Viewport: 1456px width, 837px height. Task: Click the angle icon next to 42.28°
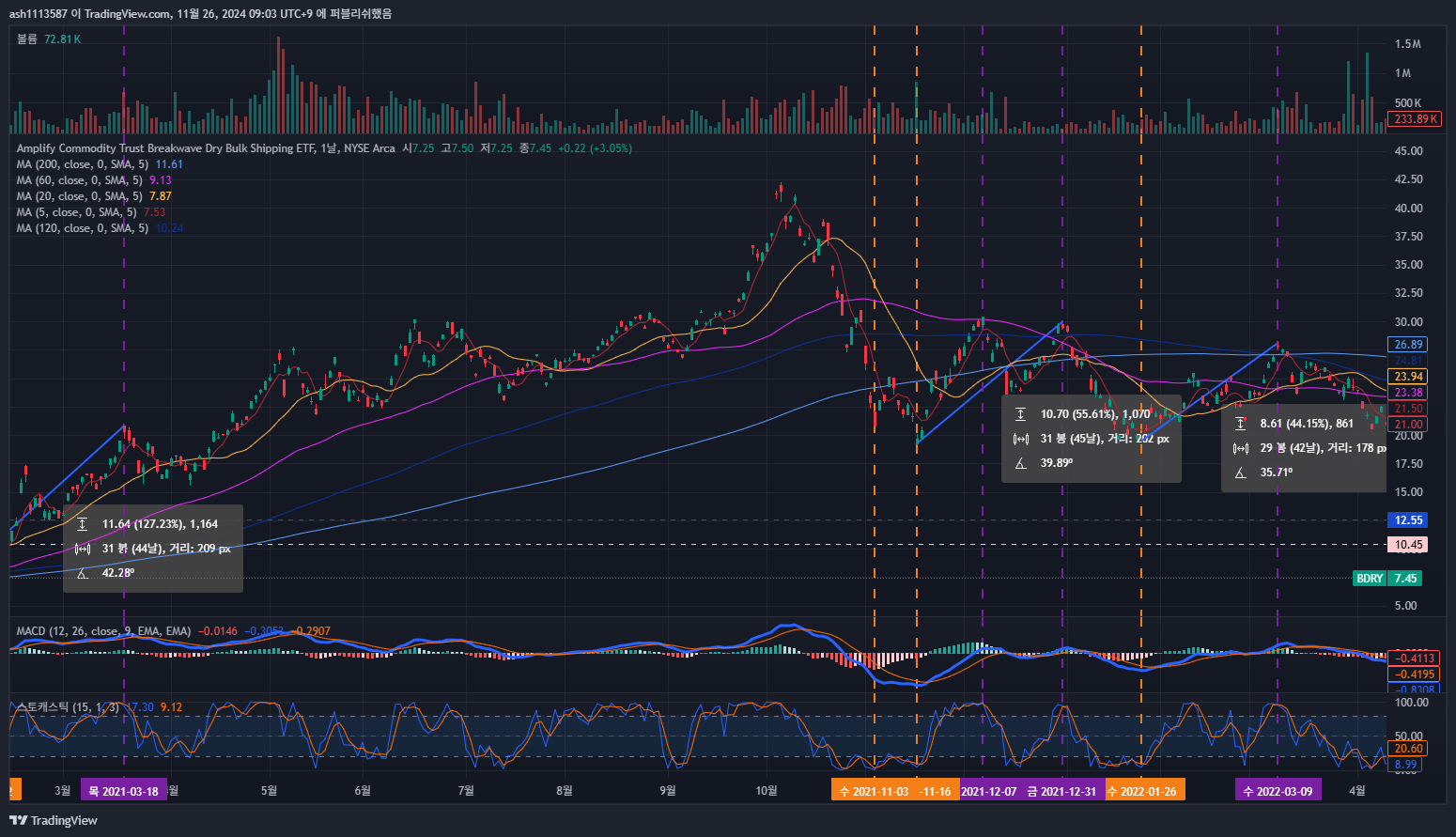83,573
